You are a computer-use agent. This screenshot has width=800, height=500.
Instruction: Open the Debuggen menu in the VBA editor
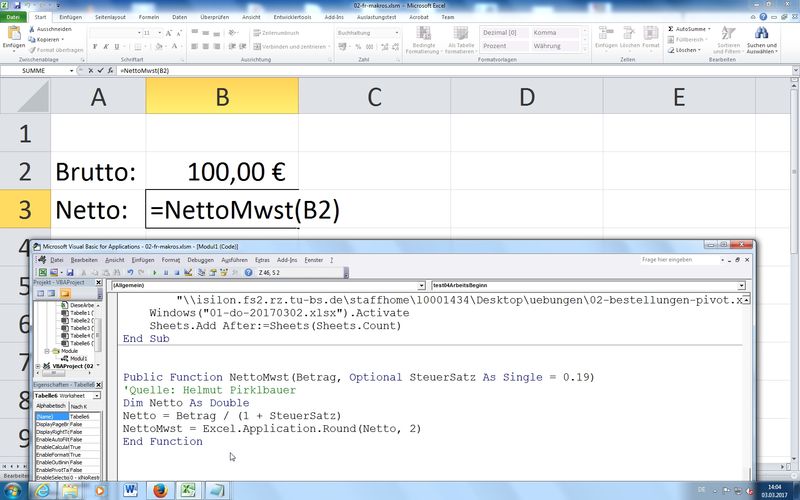pyautogui.click(x=201, y=260)
